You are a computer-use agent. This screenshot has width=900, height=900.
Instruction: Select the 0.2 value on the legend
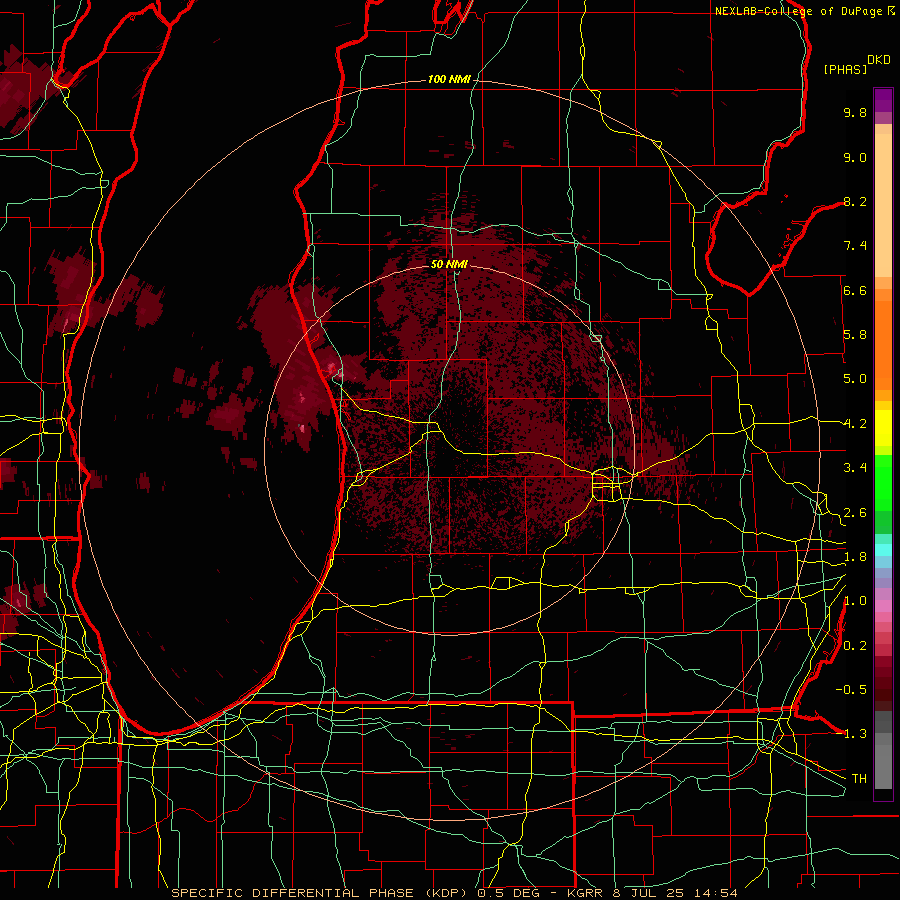click(x=855, y=646)
